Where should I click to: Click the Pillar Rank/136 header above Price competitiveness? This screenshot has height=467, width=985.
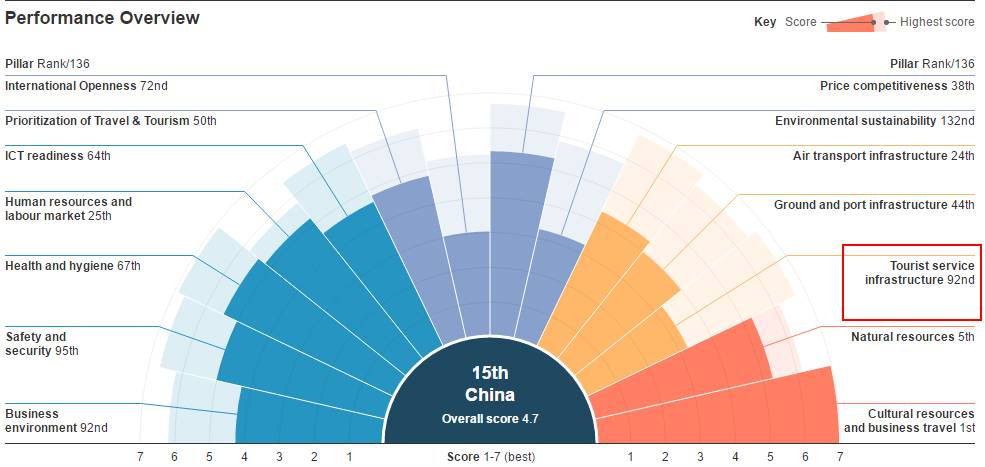932,63
